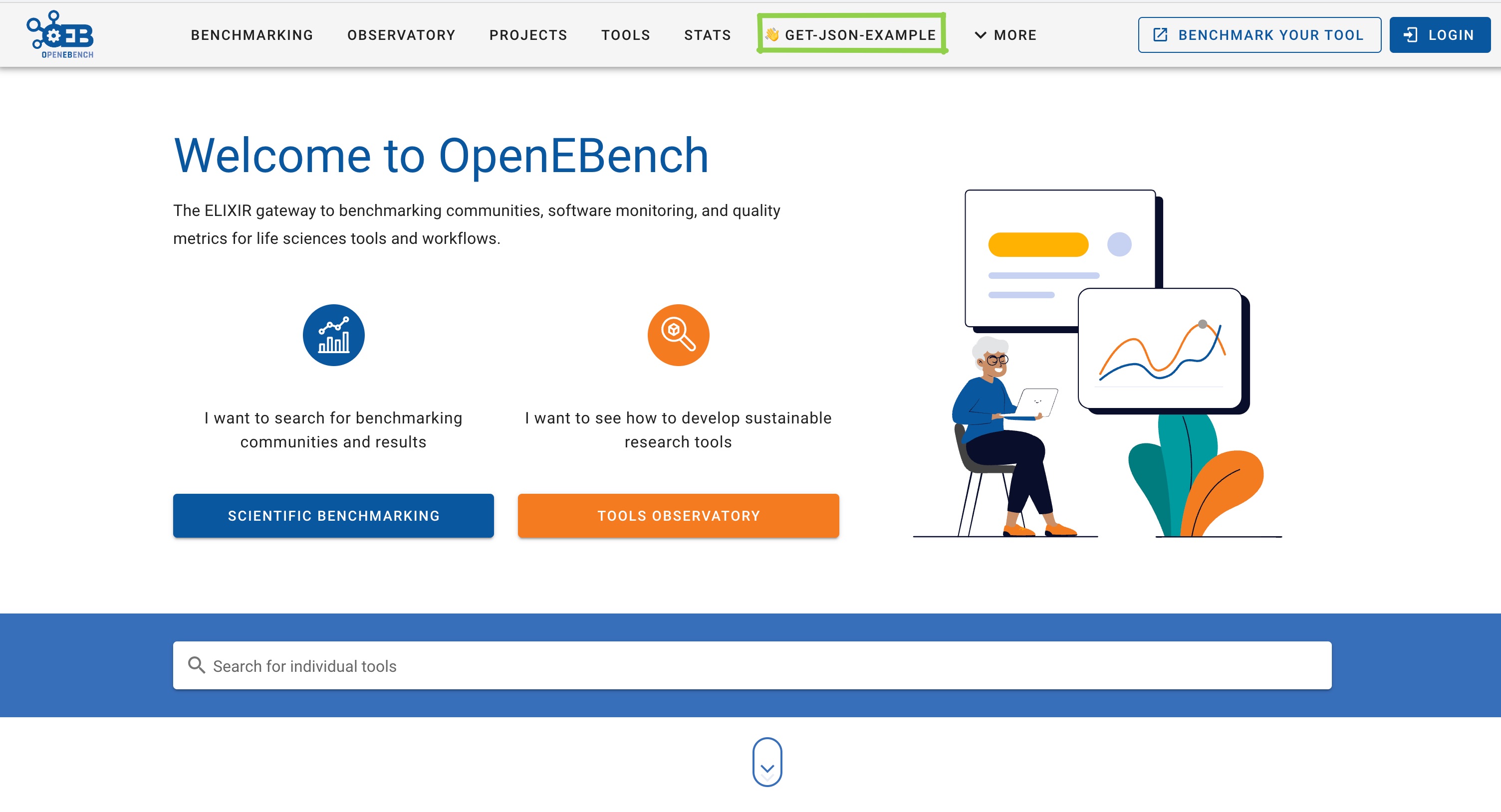Open the Benchmarking nav item
The image size is (1501, 812).
251,35
